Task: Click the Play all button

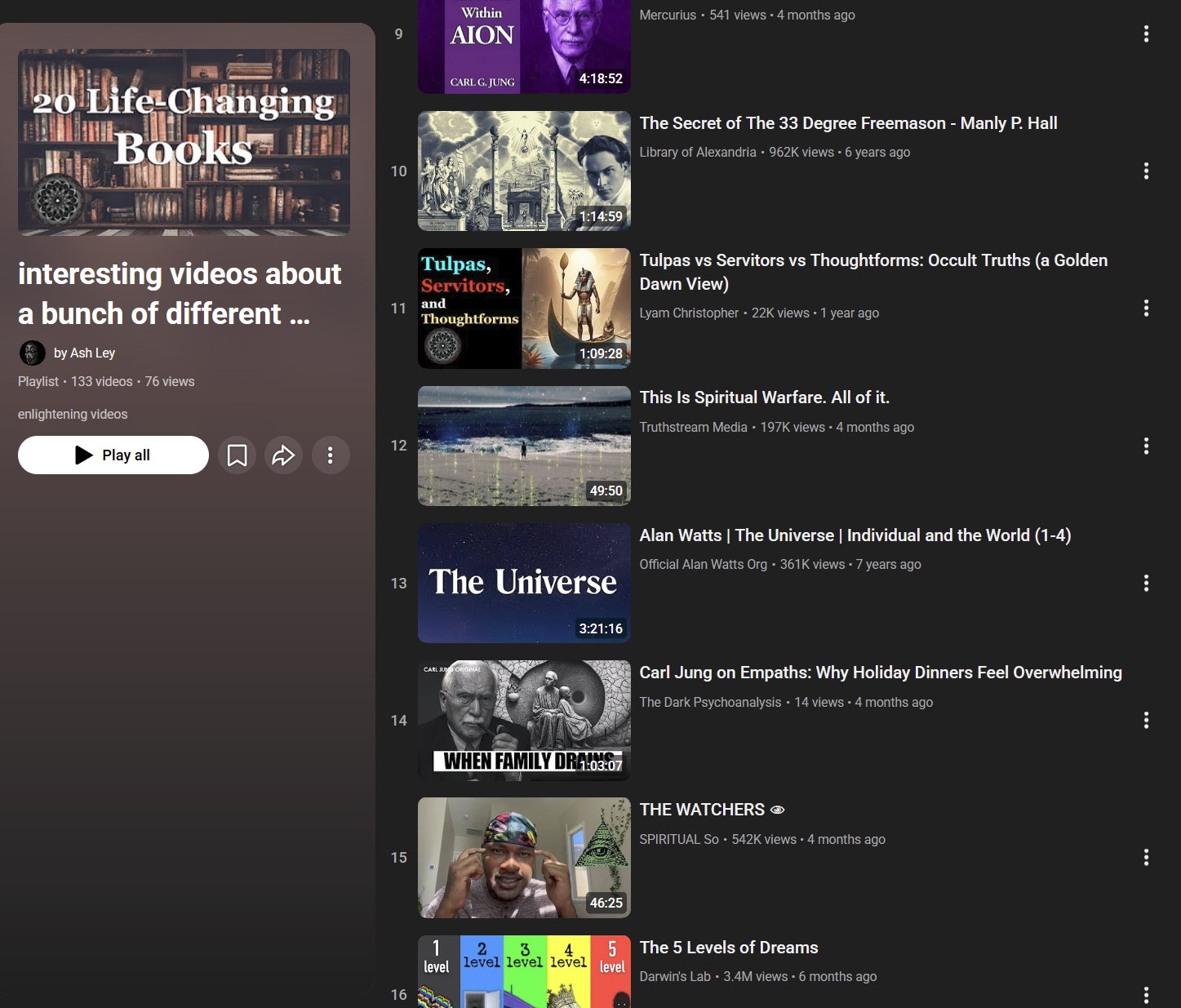Action: 113,455
